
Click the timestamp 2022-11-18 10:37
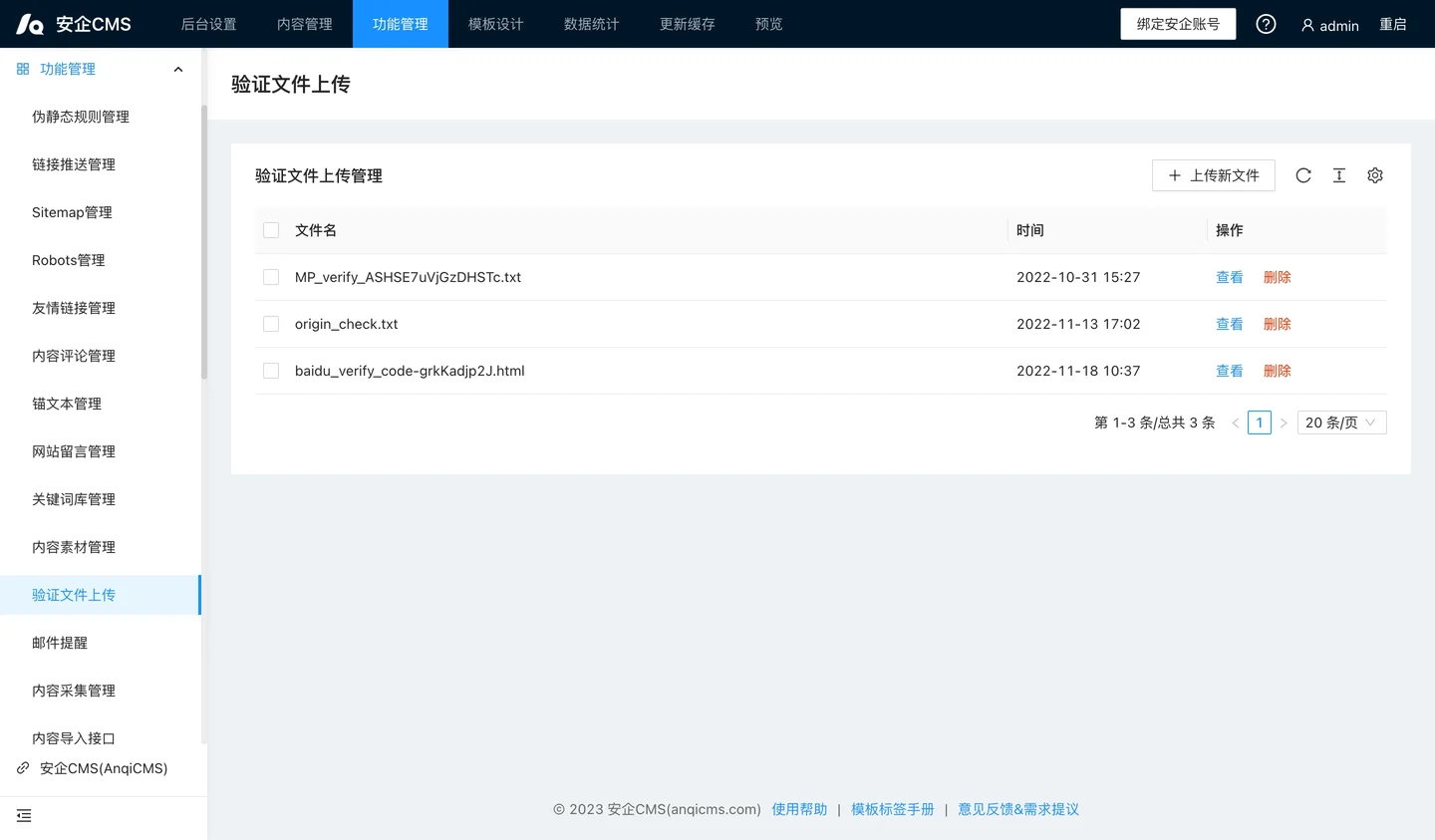pos(1078,371)
